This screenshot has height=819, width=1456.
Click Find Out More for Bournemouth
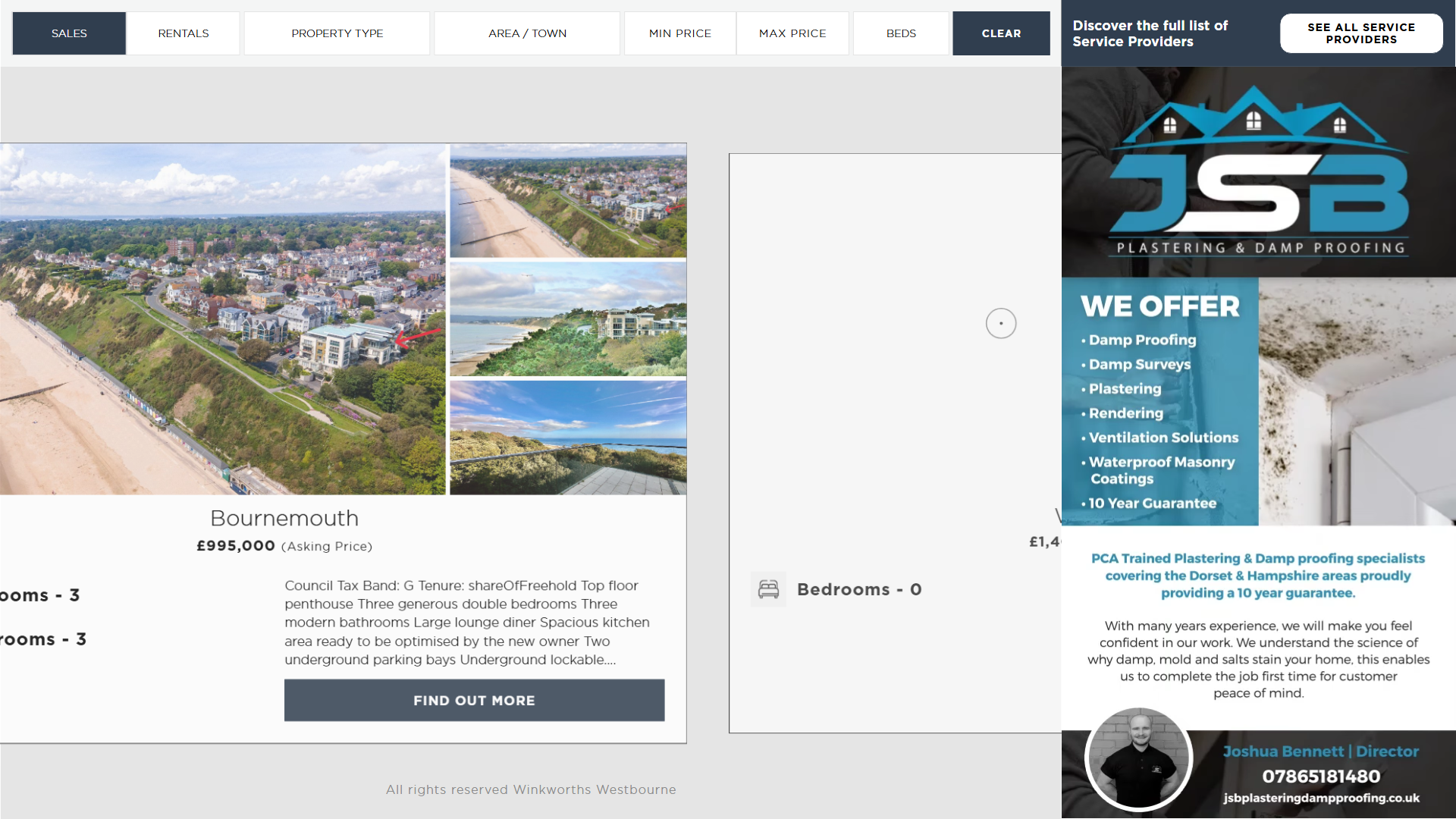(474, 700)
